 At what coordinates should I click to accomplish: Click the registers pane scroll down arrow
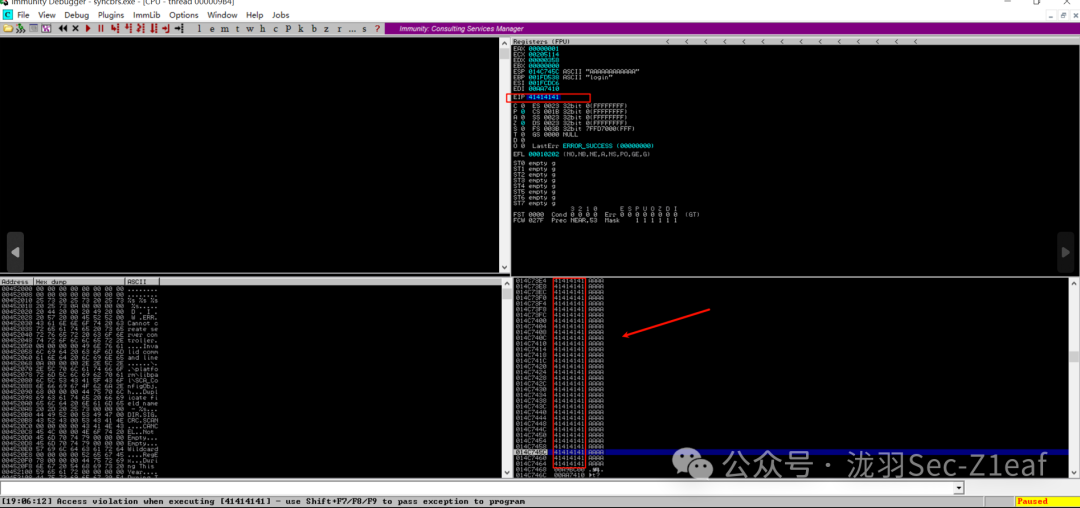click(x=506, y=267)
